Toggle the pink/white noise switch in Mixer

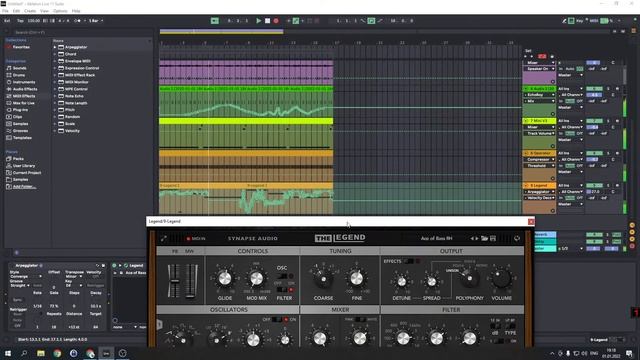[360, 319]
